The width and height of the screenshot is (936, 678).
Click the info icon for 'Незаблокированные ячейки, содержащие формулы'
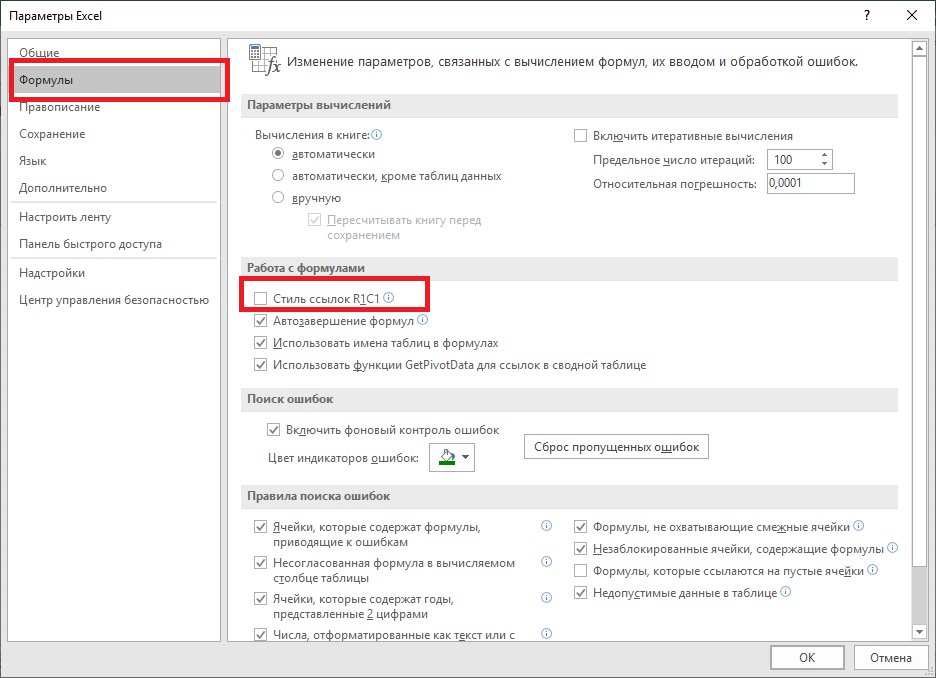click(893, 547)
